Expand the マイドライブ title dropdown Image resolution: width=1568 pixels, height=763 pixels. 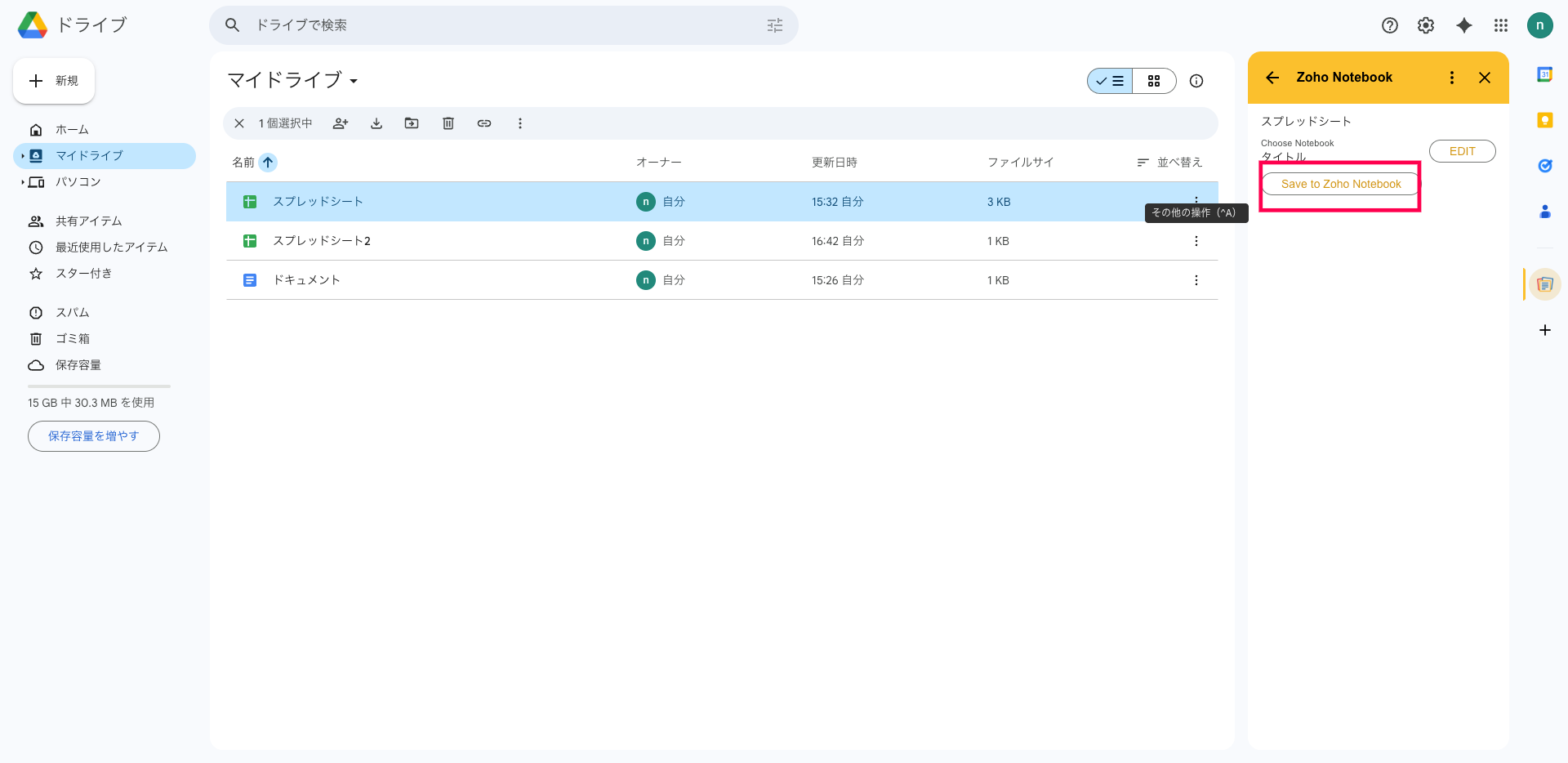click(x=354, y=81)
